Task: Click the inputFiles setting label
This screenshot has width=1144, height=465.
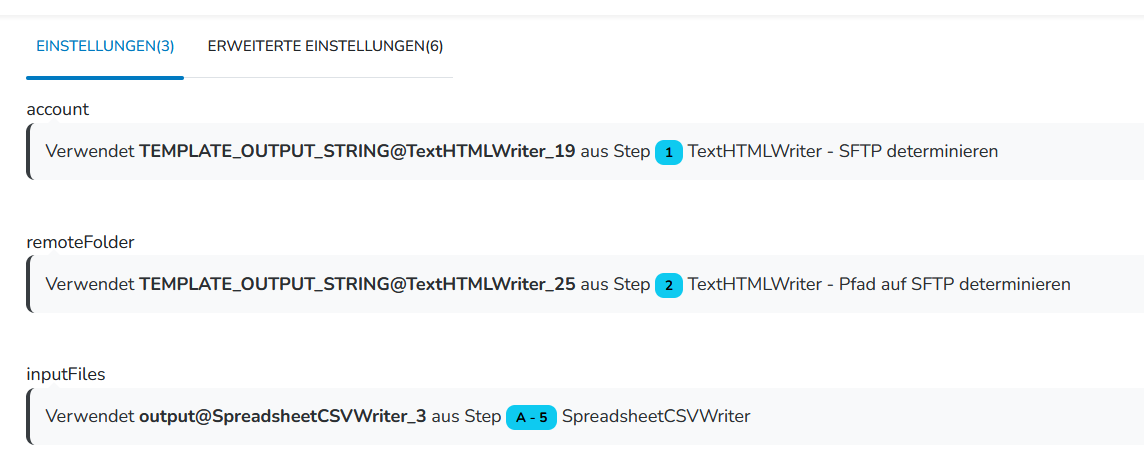Action: click(66, 374)
